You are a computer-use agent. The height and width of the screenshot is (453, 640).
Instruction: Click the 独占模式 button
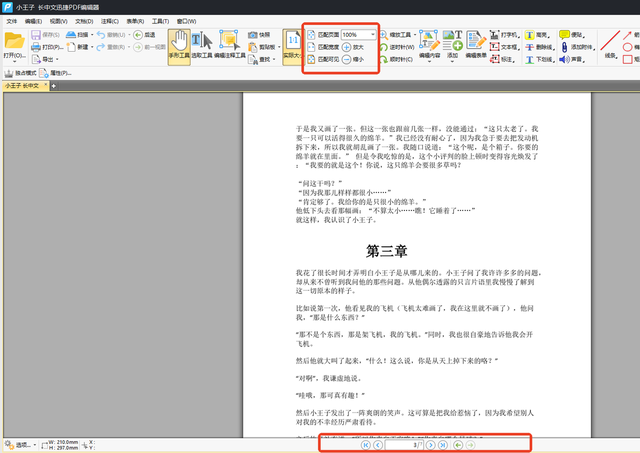click(x=20, y=73)
